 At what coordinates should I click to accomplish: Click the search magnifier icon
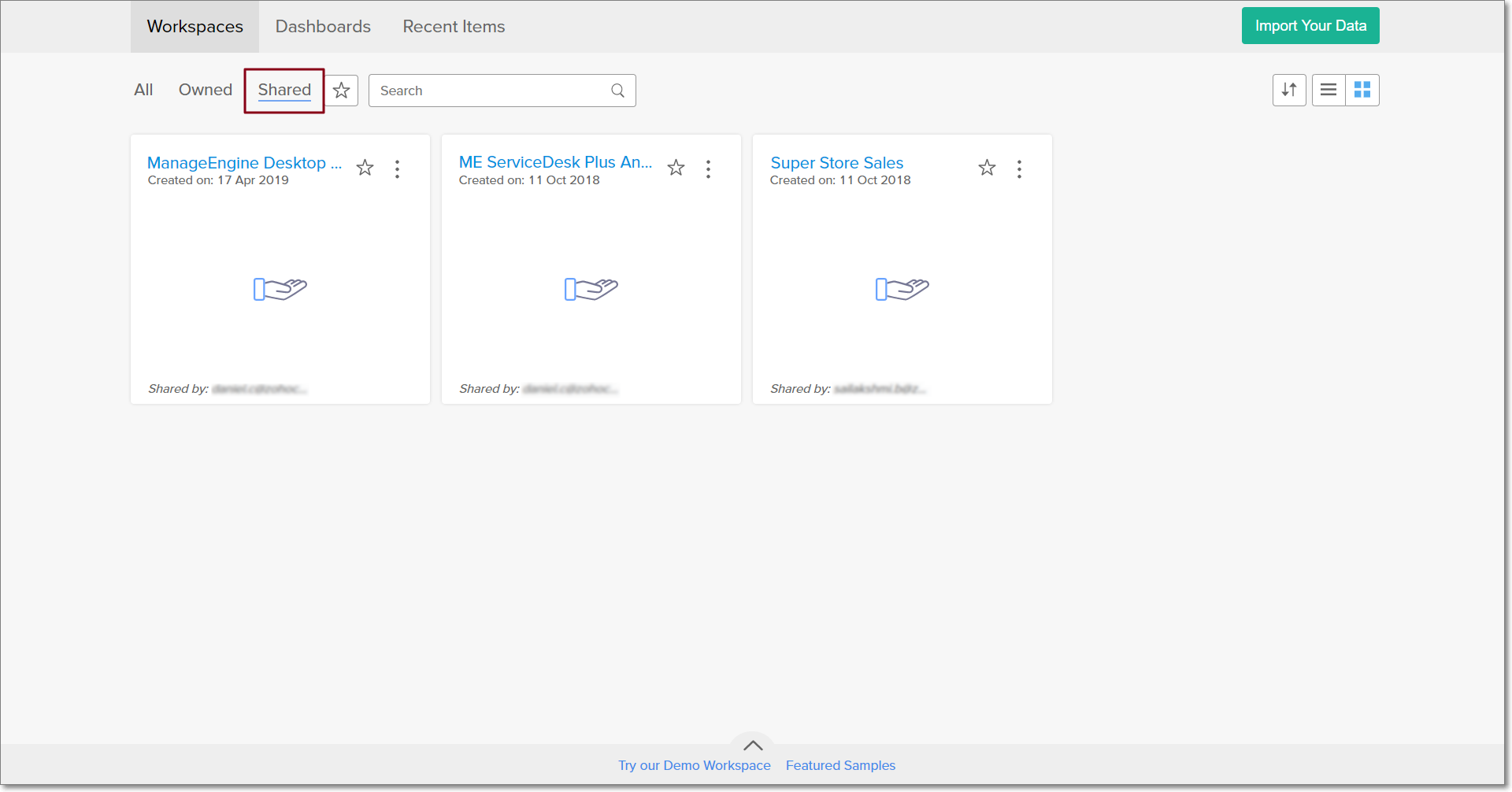coord(618,91)
